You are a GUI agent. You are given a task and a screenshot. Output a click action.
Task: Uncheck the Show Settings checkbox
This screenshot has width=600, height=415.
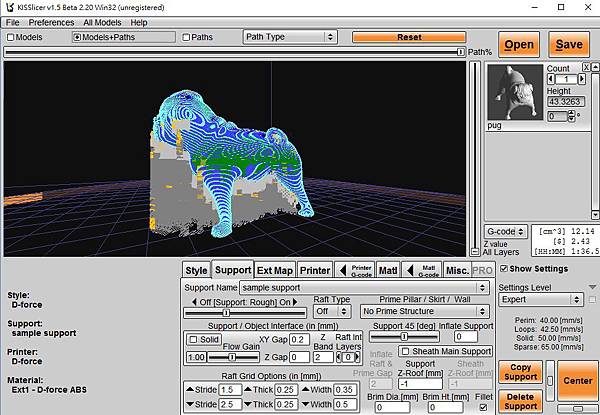click(x=503, y=269)
